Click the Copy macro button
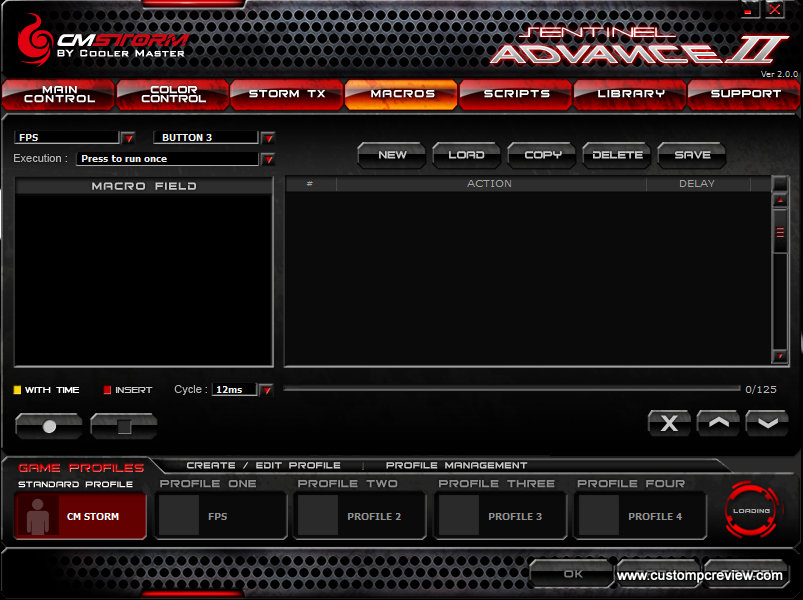The height and width of the screenshot is (600, 803). (542, 155)
